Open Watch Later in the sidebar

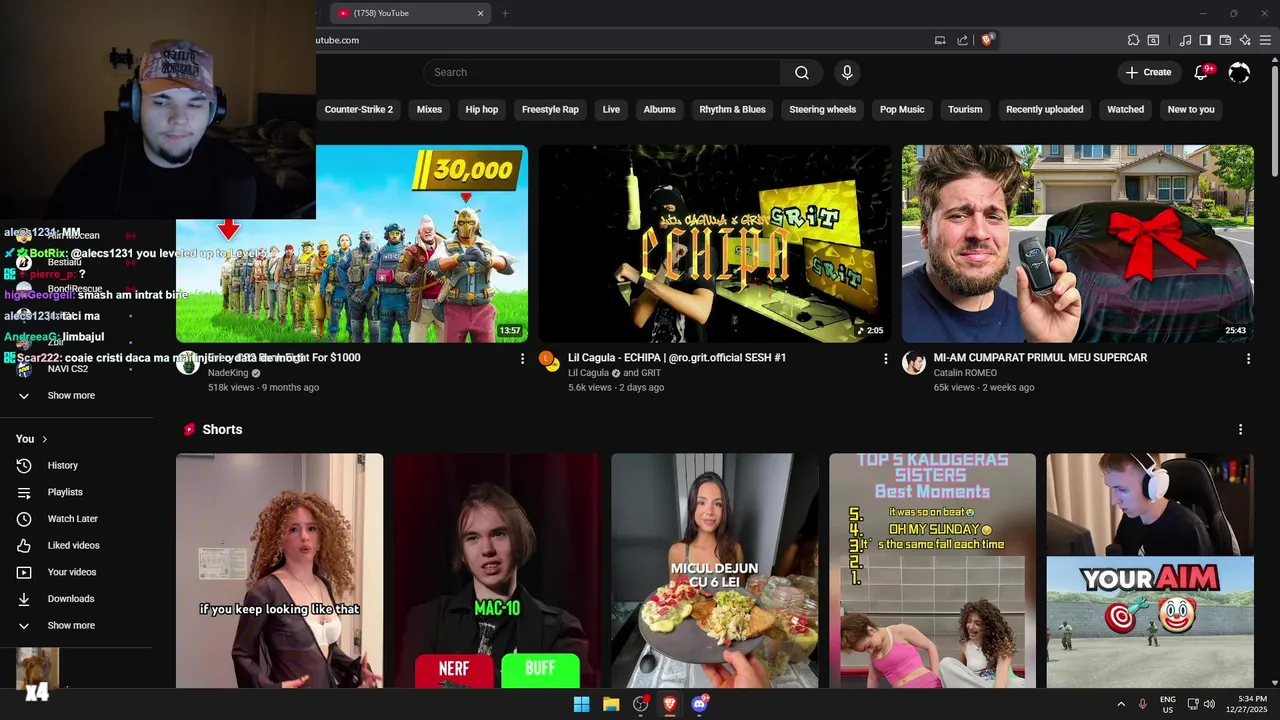click(x=72, y=519)
